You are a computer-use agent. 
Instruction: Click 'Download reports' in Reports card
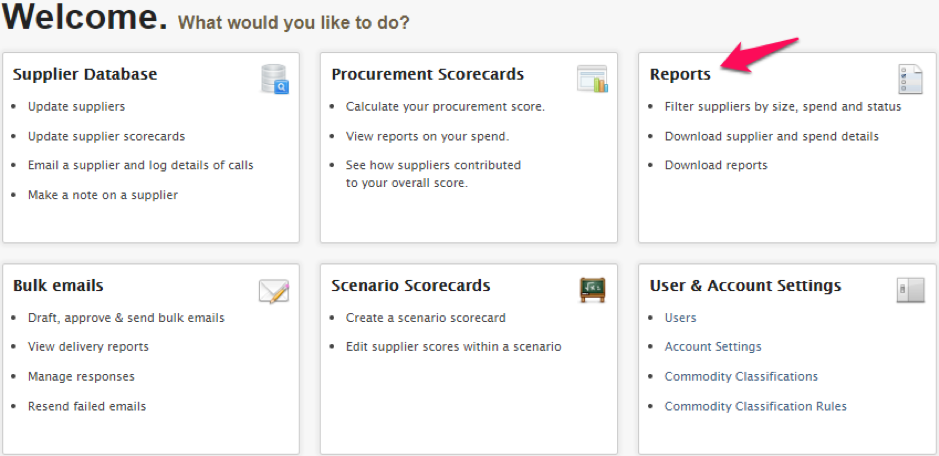coord(716,165)
